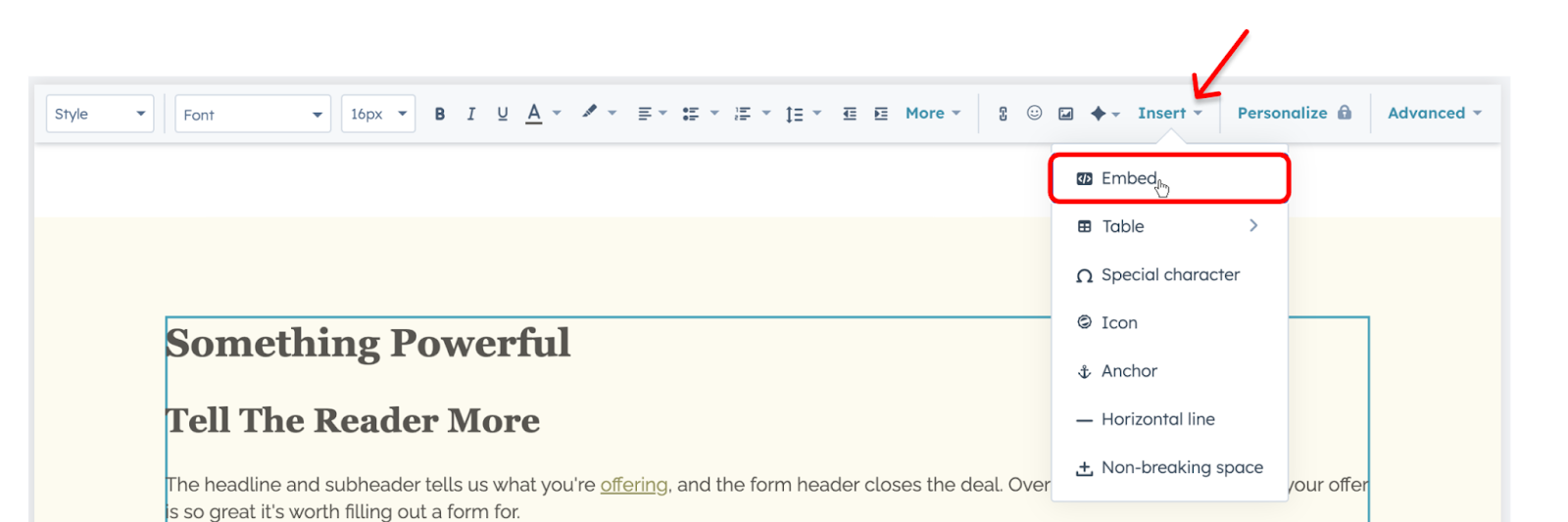Insert an image using the image icon
1568x522 pixels.
(x=1066, y=114)
